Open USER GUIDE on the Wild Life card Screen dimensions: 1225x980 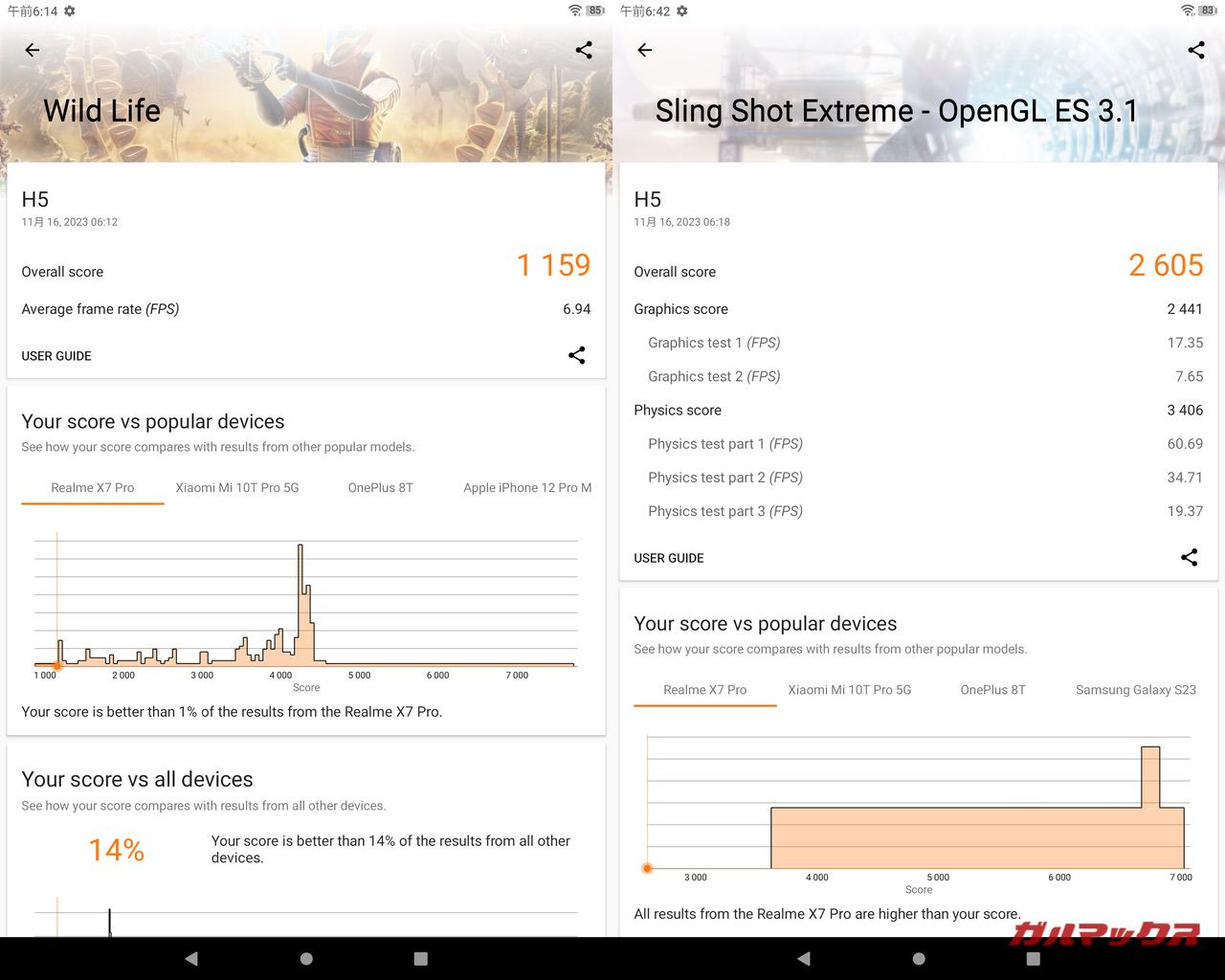click(x=56, y=356)
